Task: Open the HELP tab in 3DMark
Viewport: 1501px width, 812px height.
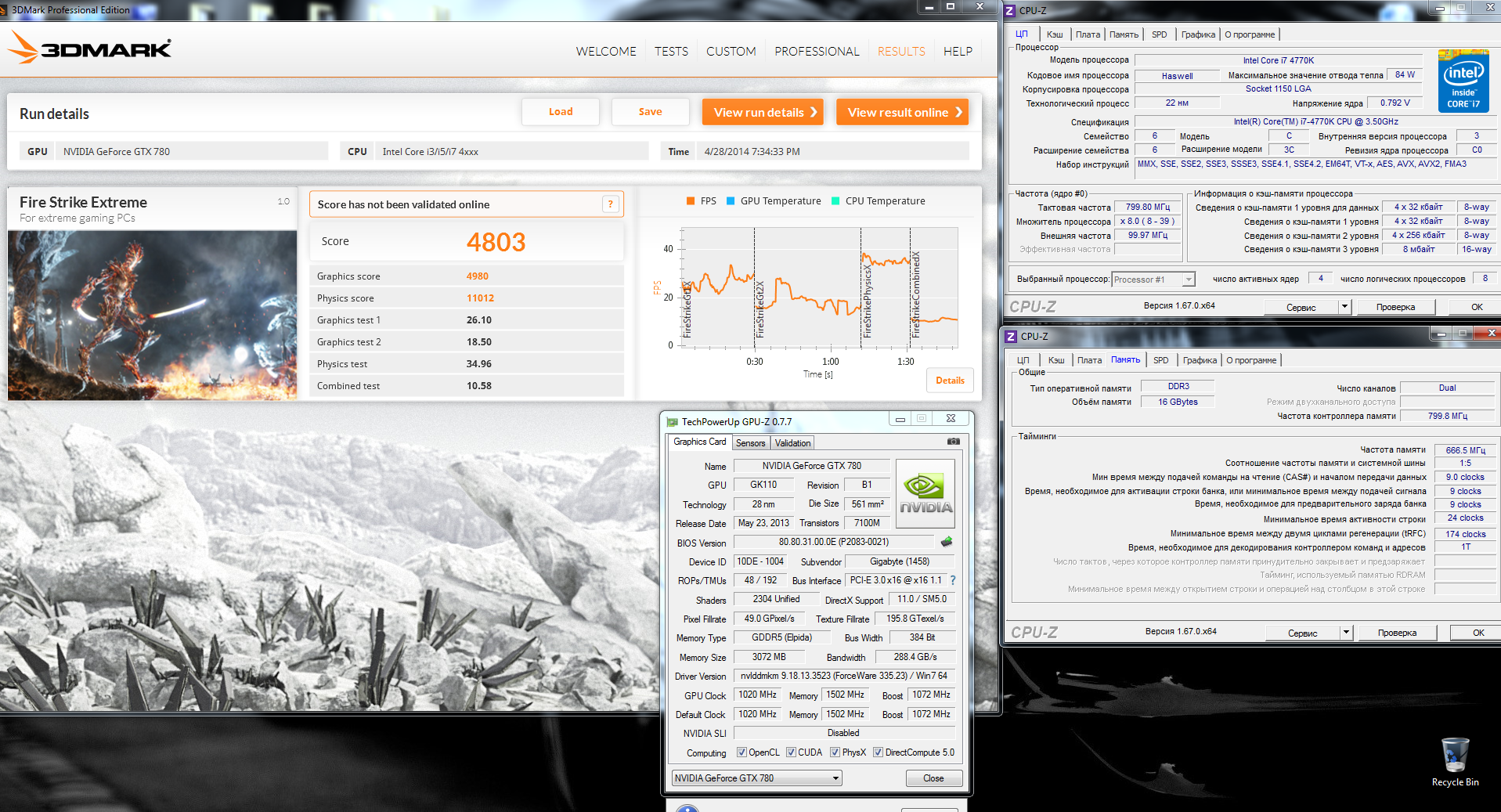Action: 958,52
